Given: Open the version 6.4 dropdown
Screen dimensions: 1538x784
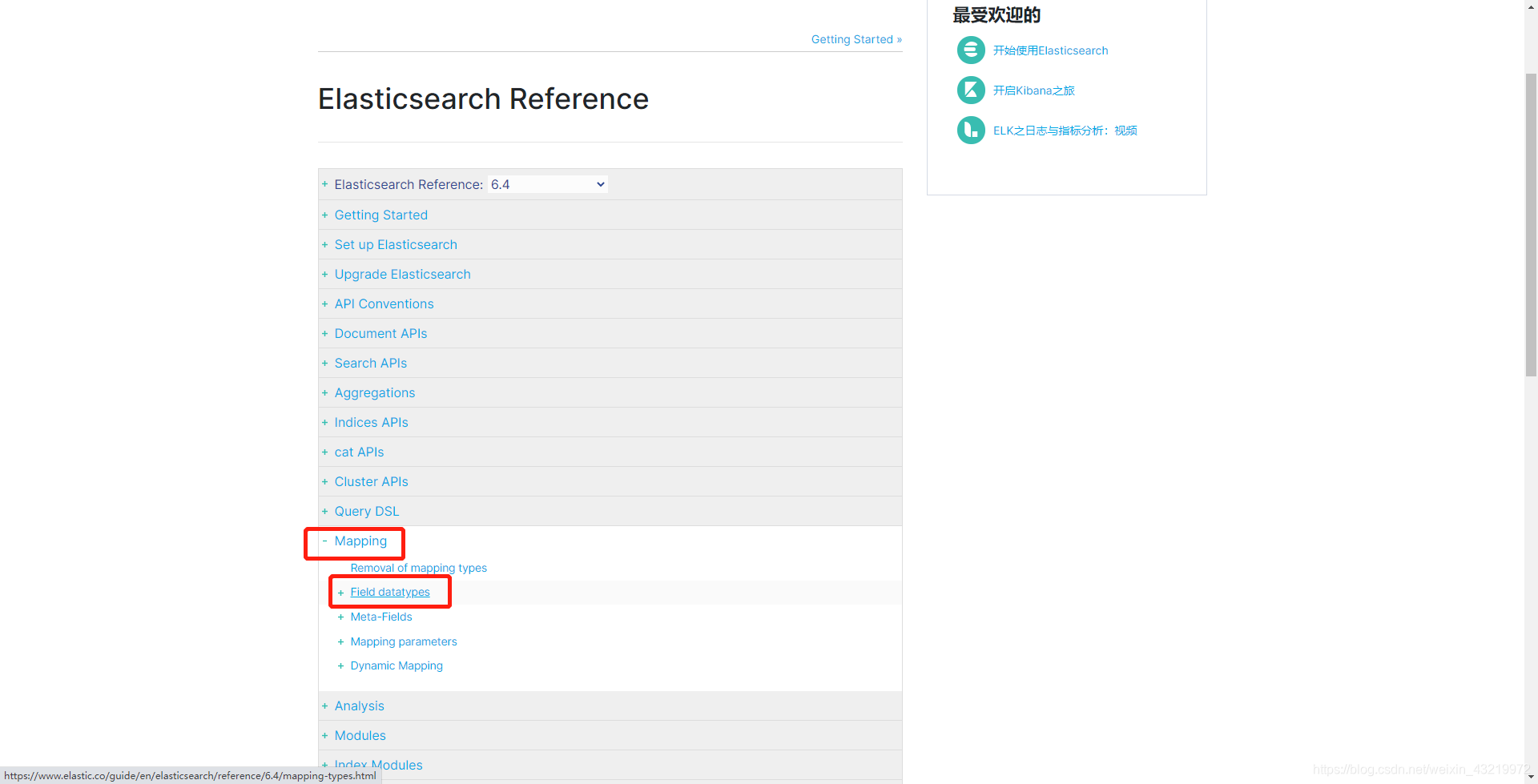Looking at the screenshot, I should pos(548,184).
